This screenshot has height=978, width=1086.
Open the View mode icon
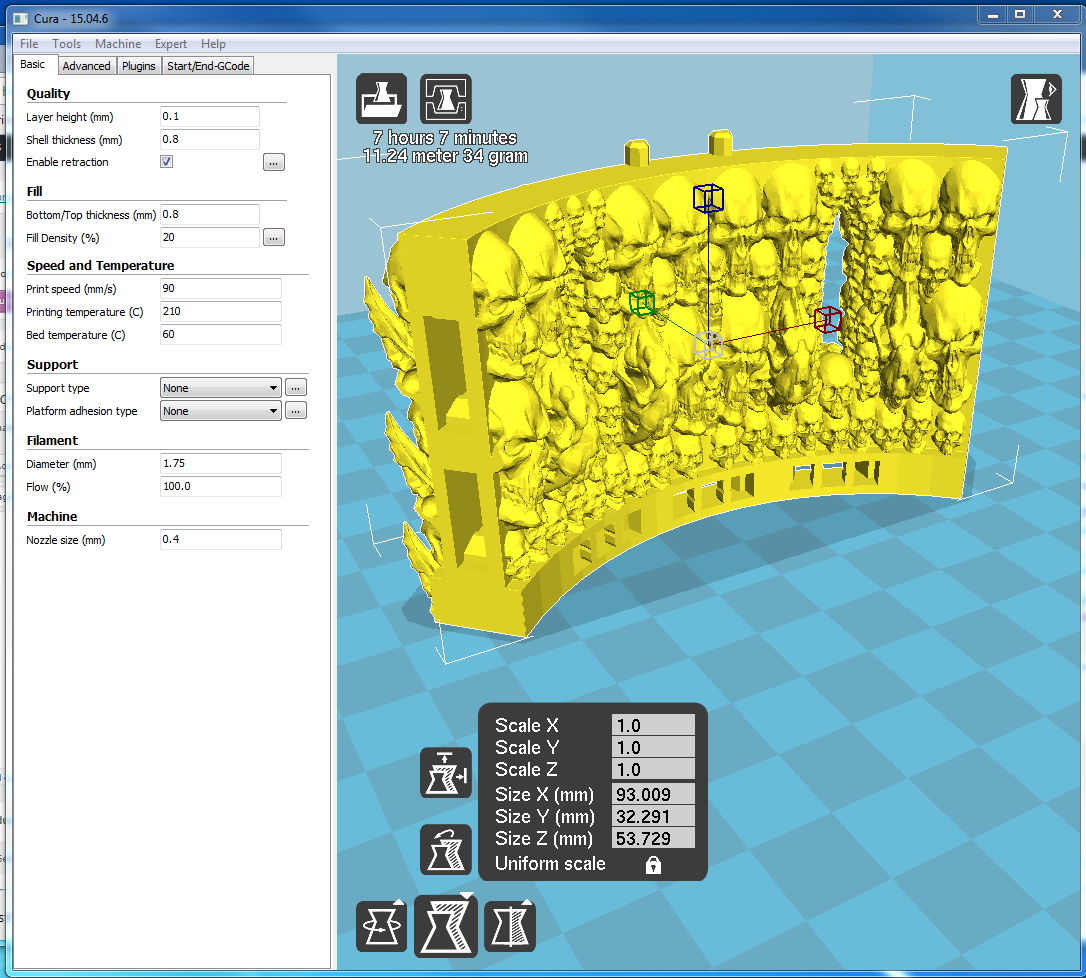[1036, 99]
